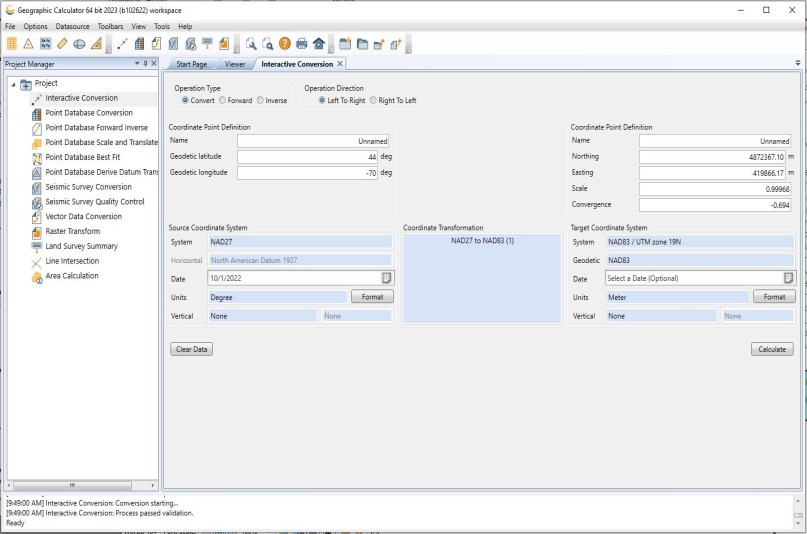Select Raster Transform in Project Manager

pyautogui.click(x=72, y=231)
